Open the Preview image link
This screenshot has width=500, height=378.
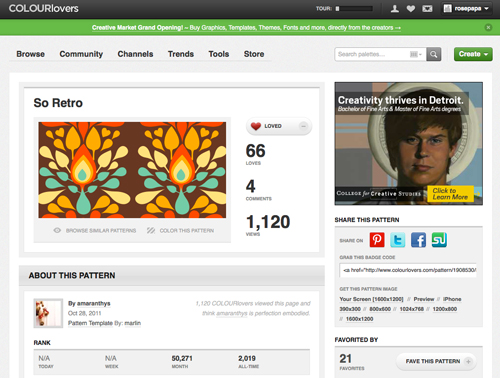pyautogui.click(x=424, y=299)
